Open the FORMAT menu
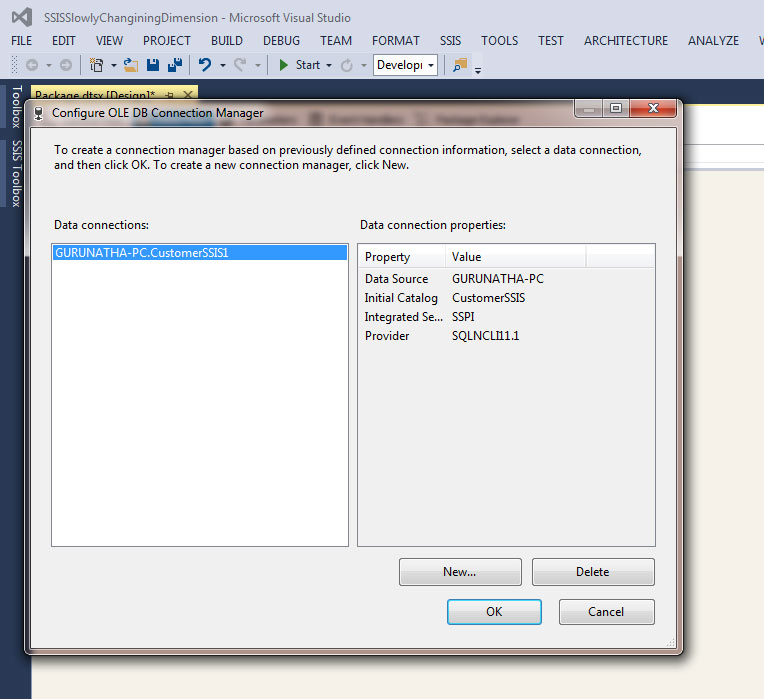The image size is (764, 699). (x=396, y=40)
